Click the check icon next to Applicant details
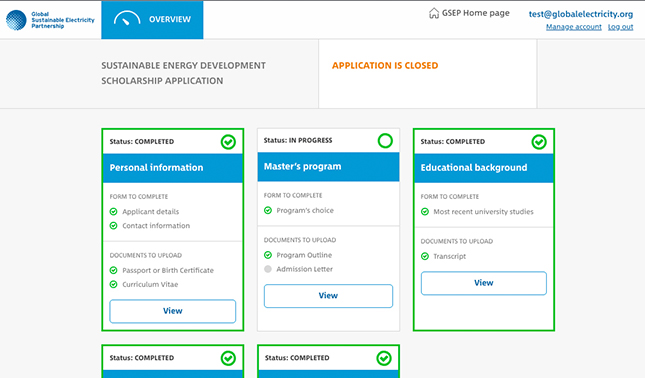Image resolution: width=645 pixels, height=378 pixels. 114,211
